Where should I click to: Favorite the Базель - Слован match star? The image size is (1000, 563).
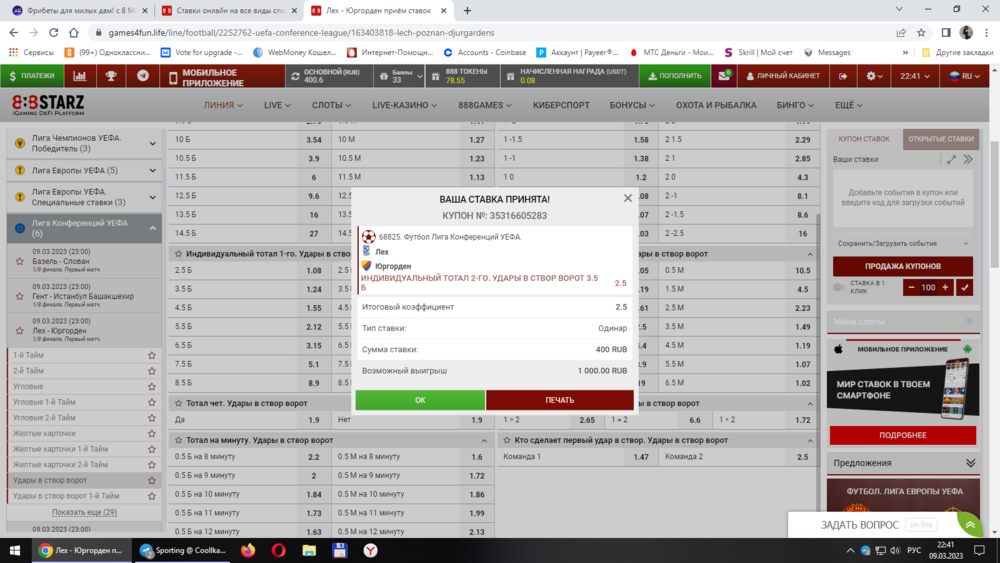[20, 261]
